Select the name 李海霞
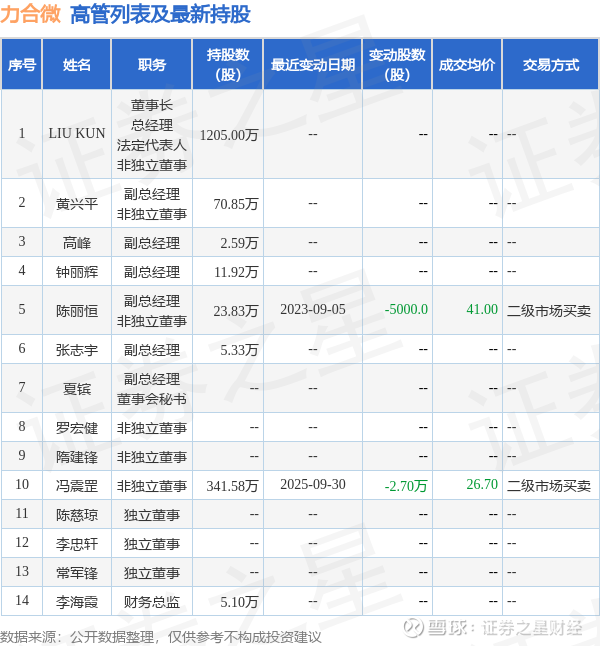The image size is (600, 646). pyautogui.click(x=77, y=602)
